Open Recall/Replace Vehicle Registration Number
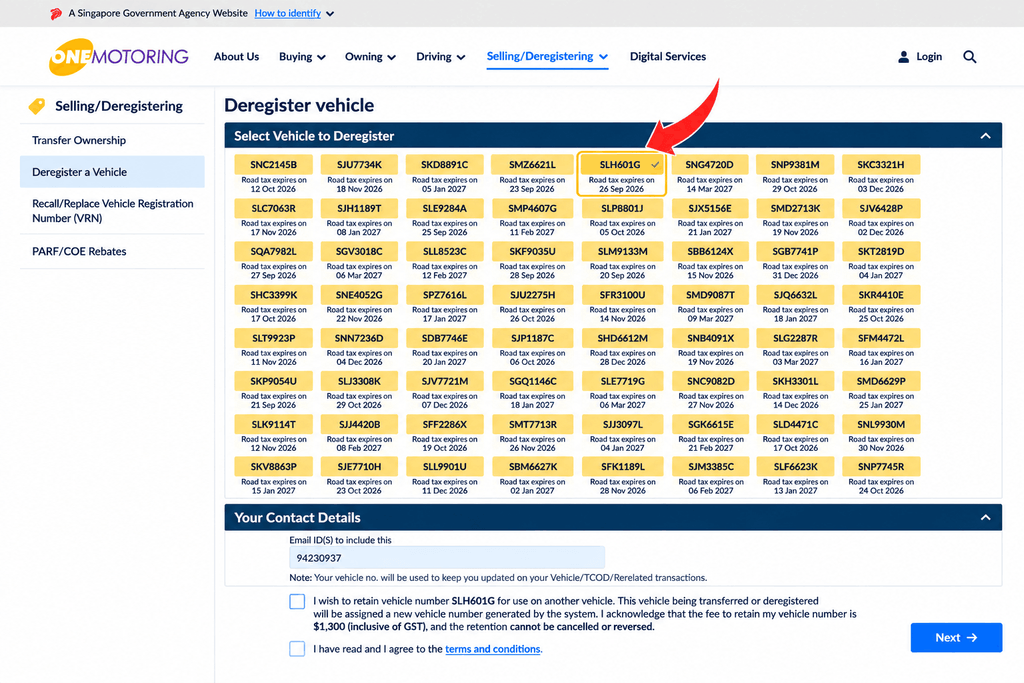Viewport: 1024px width, 683px height. pos(112,211)
